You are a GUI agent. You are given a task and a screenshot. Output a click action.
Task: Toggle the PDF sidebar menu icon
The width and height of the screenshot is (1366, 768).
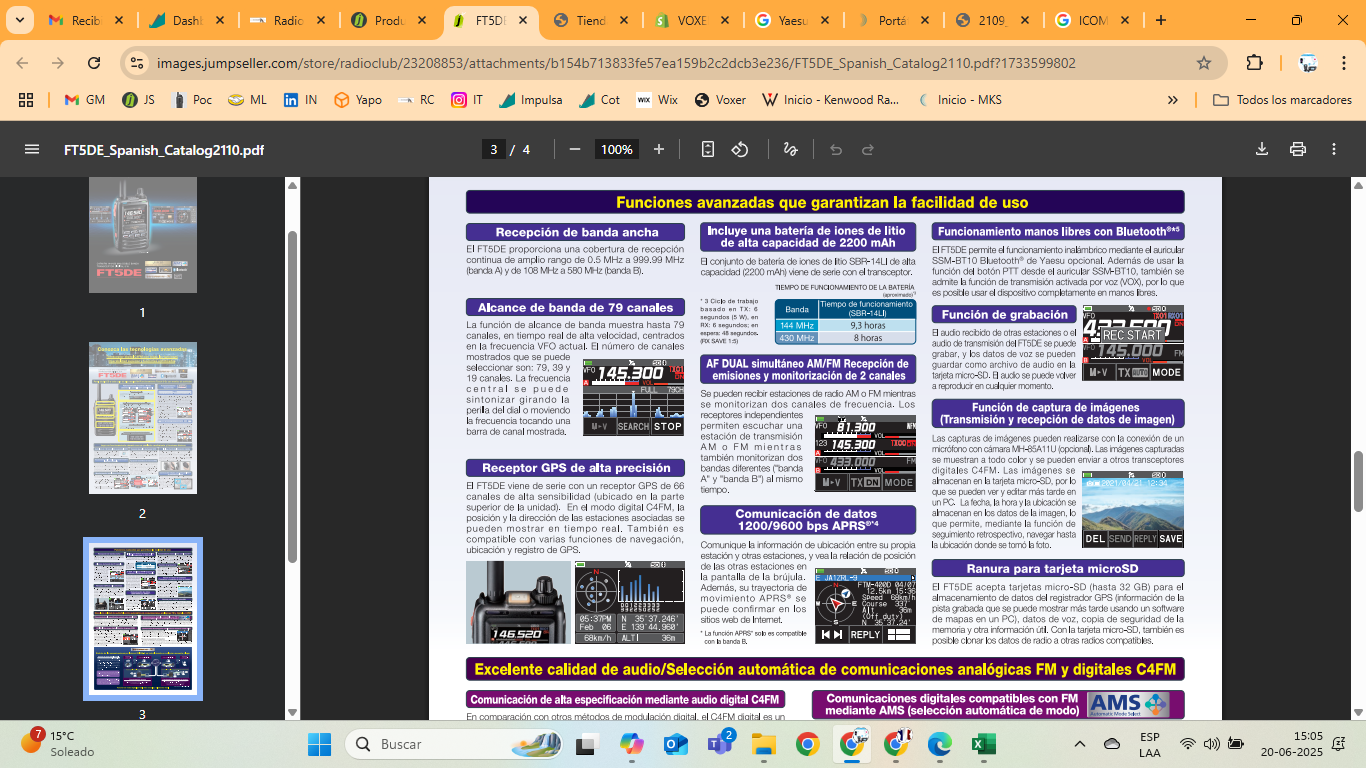pos(32,149)
